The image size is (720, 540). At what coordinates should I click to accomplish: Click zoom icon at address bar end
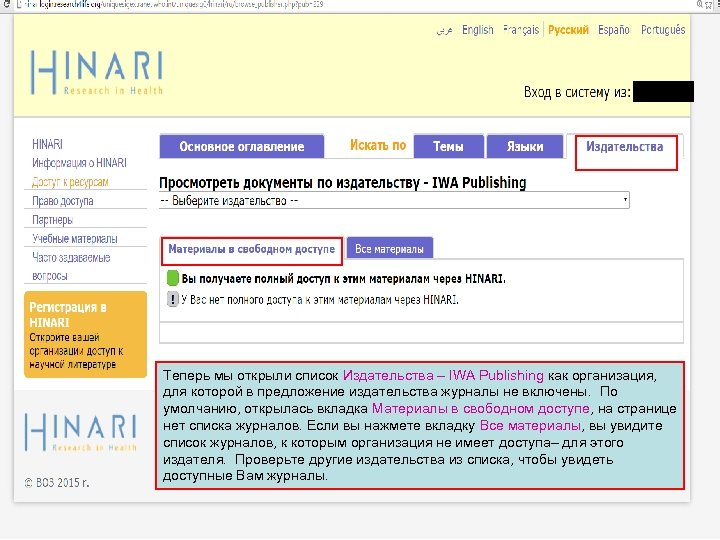tap(700, 5)
